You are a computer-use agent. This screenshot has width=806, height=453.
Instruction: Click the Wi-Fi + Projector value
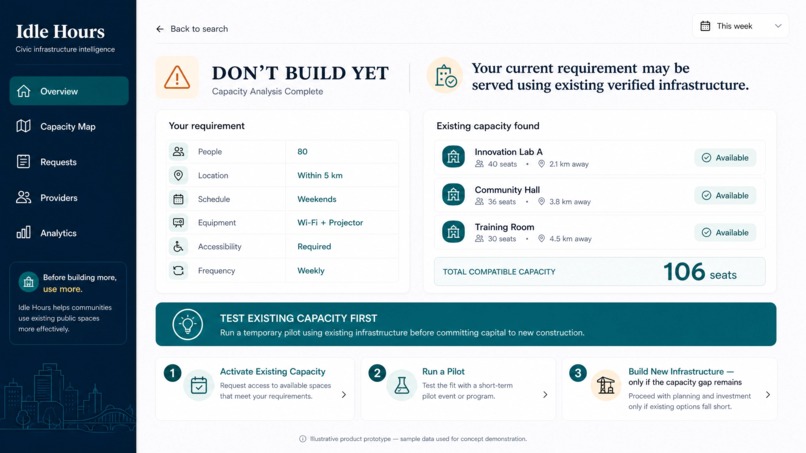click(330, 223)
